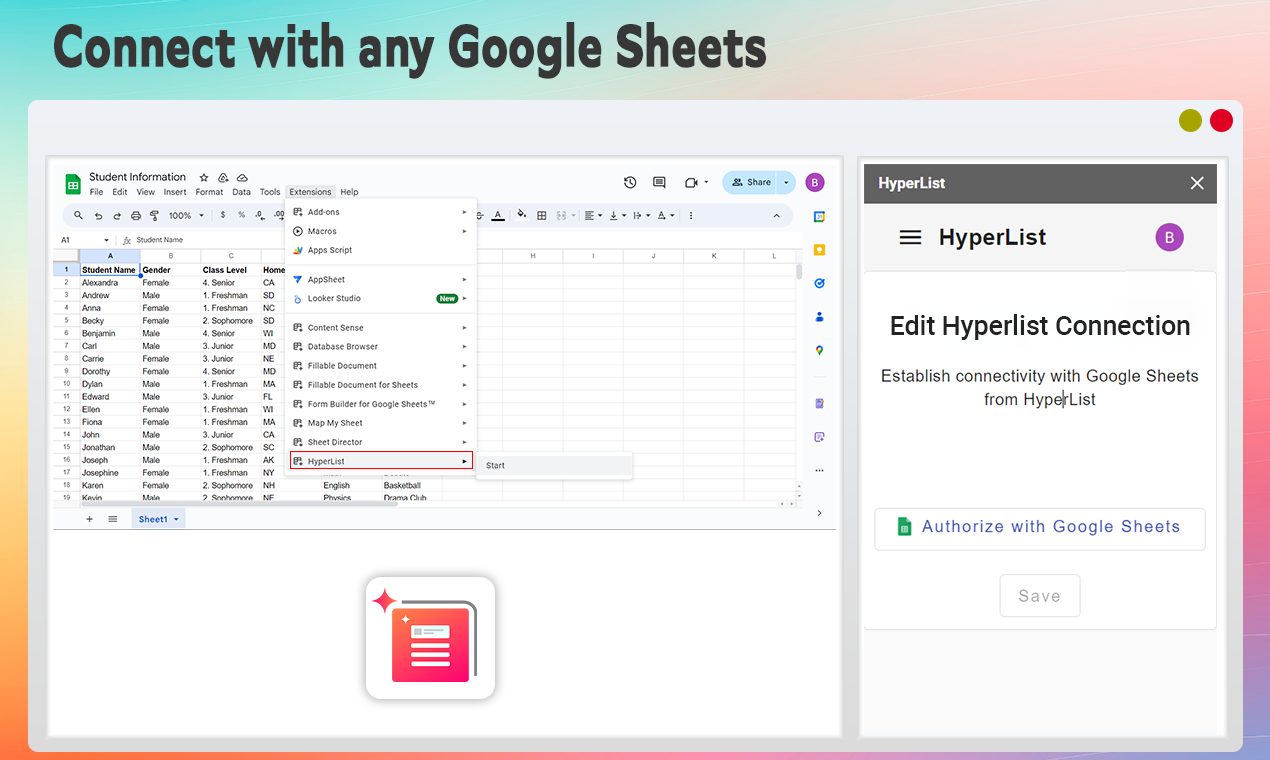Viewport: 1270px width, 760px height.
Task: Click the move-to-folder icon beside the title
Action: [223, 177]
